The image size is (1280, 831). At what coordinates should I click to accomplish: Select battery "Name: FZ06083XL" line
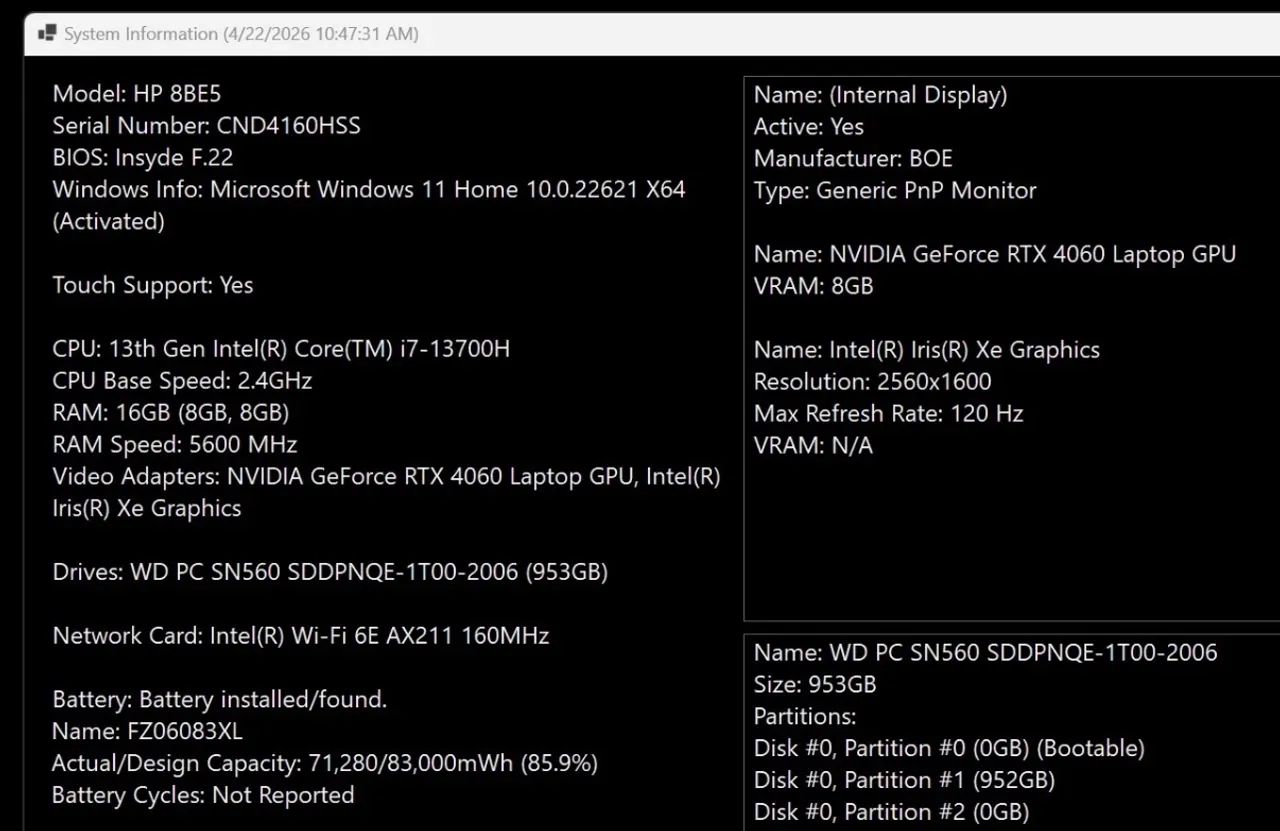click(x=147, y=732)
